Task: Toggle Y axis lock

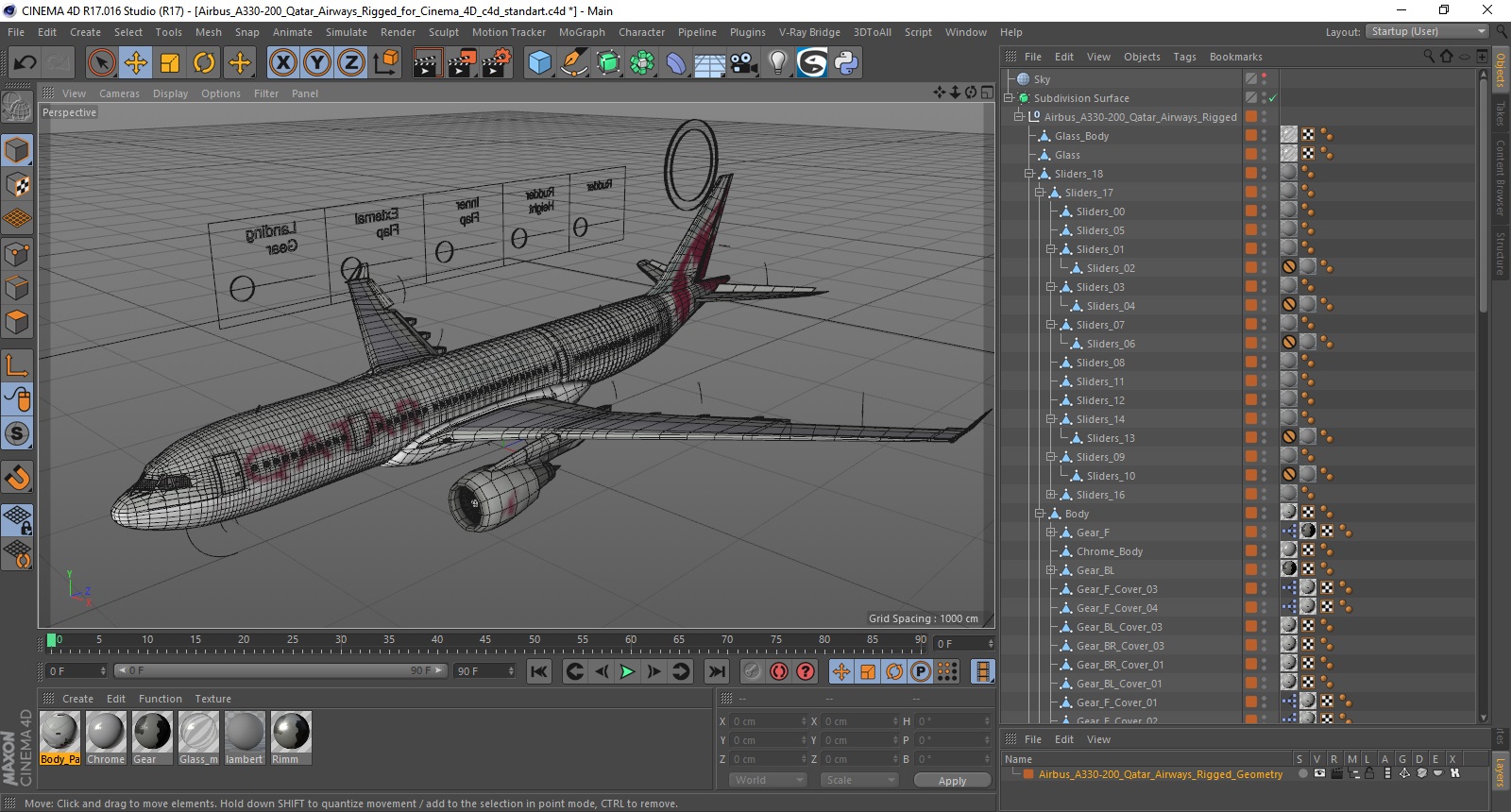Action: pos(317,63)
